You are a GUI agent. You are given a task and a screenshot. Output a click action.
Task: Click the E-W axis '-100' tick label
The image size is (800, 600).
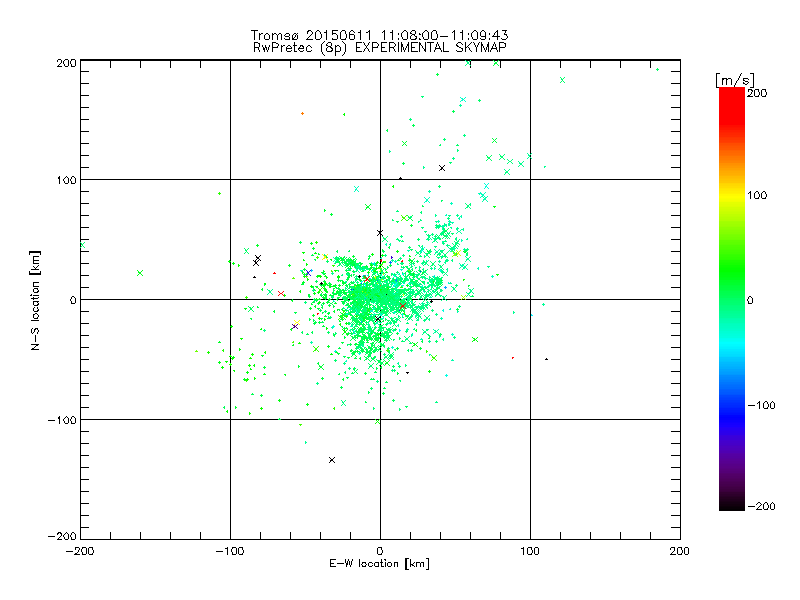tap(230, 551)
